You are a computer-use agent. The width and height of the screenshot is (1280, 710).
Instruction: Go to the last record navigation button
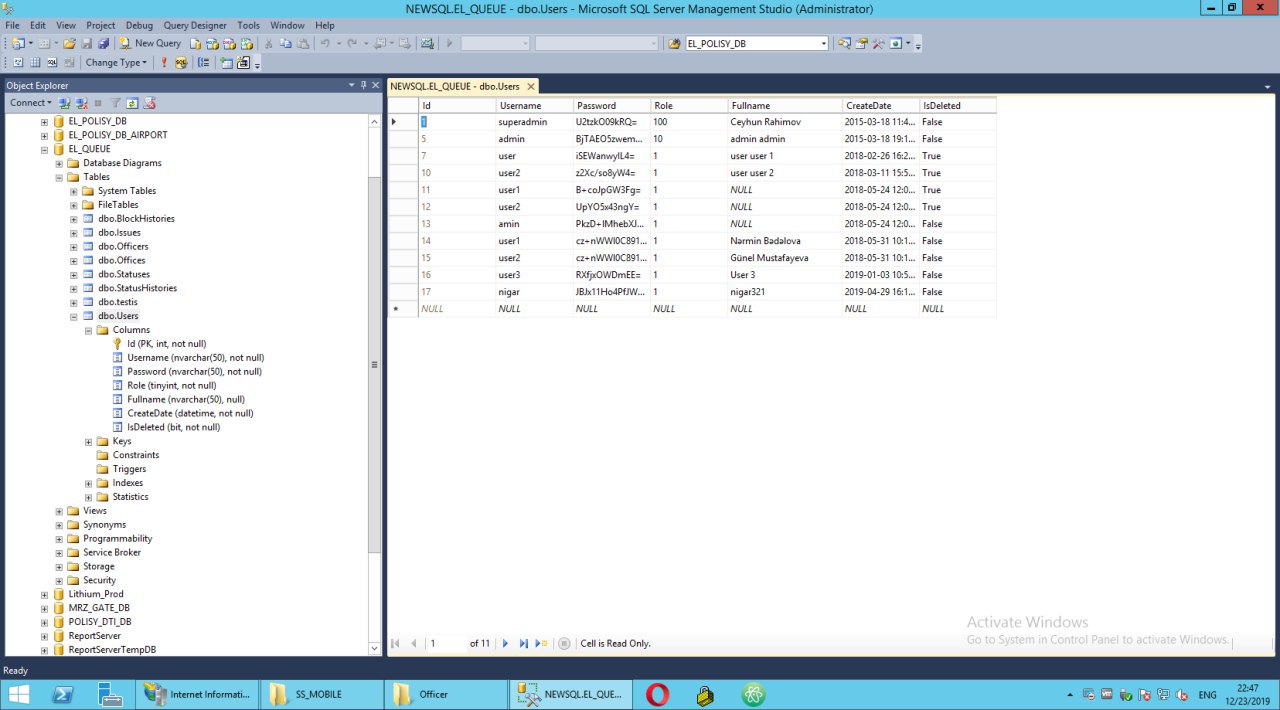[x=523, y=643]
